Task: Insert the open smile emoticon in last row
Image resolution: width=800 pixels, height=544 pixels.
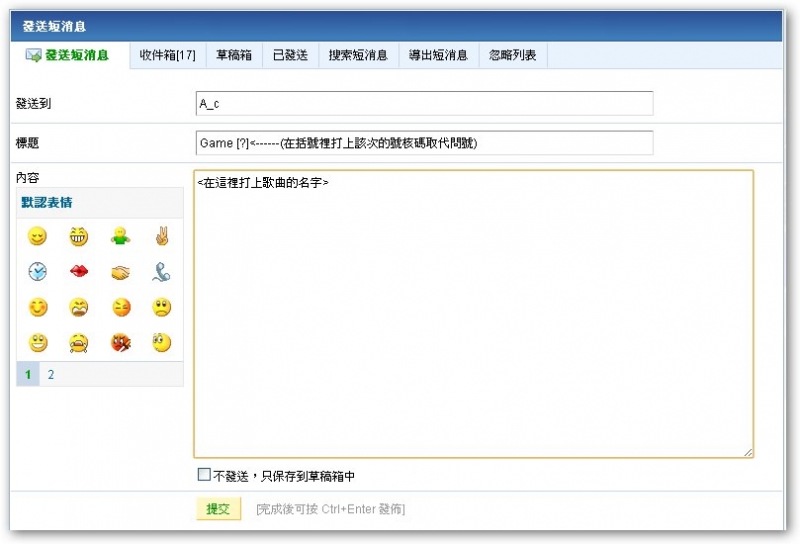Action: pyautogui.click(x=37, y=342)
